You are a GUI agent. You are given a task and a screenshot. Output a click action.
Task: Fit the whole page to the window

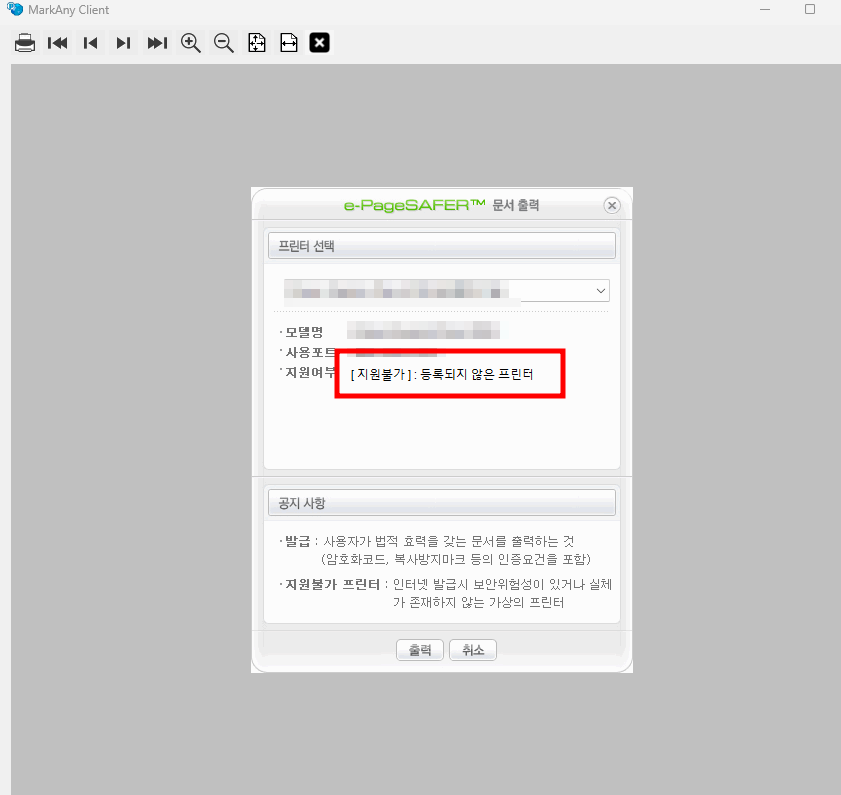(257, 43)
